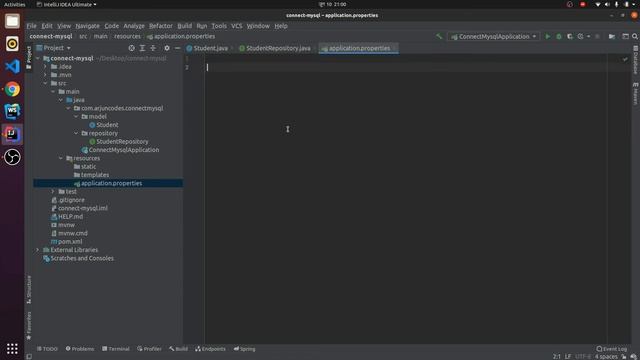Expand the test folder
The image size is (640, 360).
click(x=53, y=191)
